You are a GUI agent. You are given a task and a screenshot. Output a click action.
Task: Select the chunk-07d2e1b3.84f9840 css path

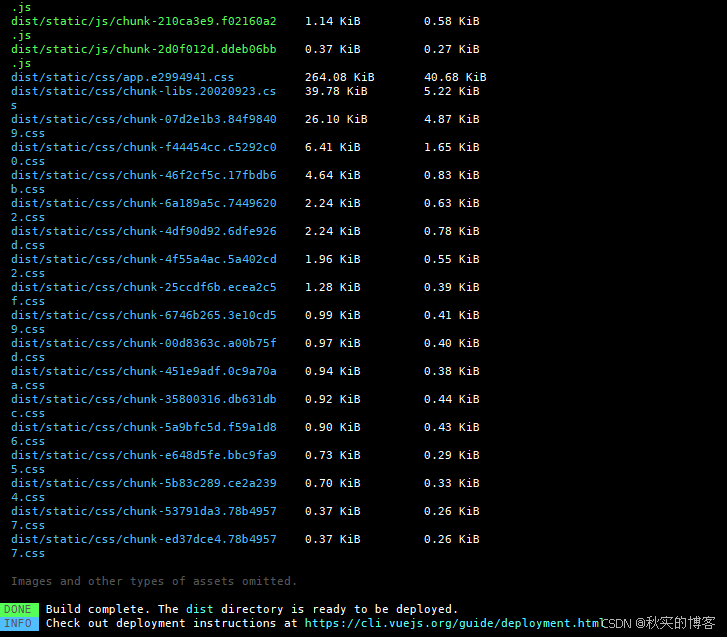tap(144, 119)
